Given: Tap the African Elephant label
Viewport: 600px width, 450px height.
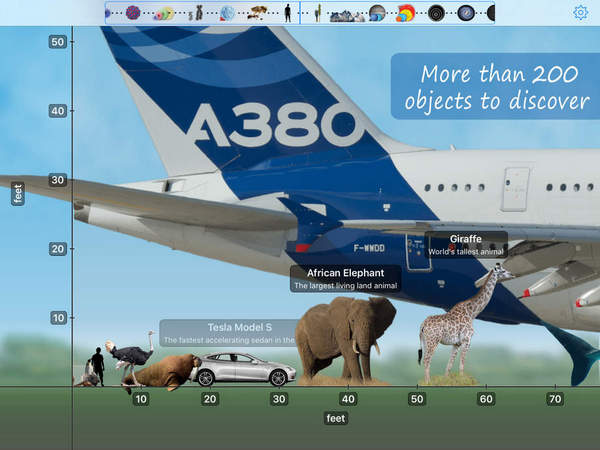Looking at the screenshot, I should [346, 279].
